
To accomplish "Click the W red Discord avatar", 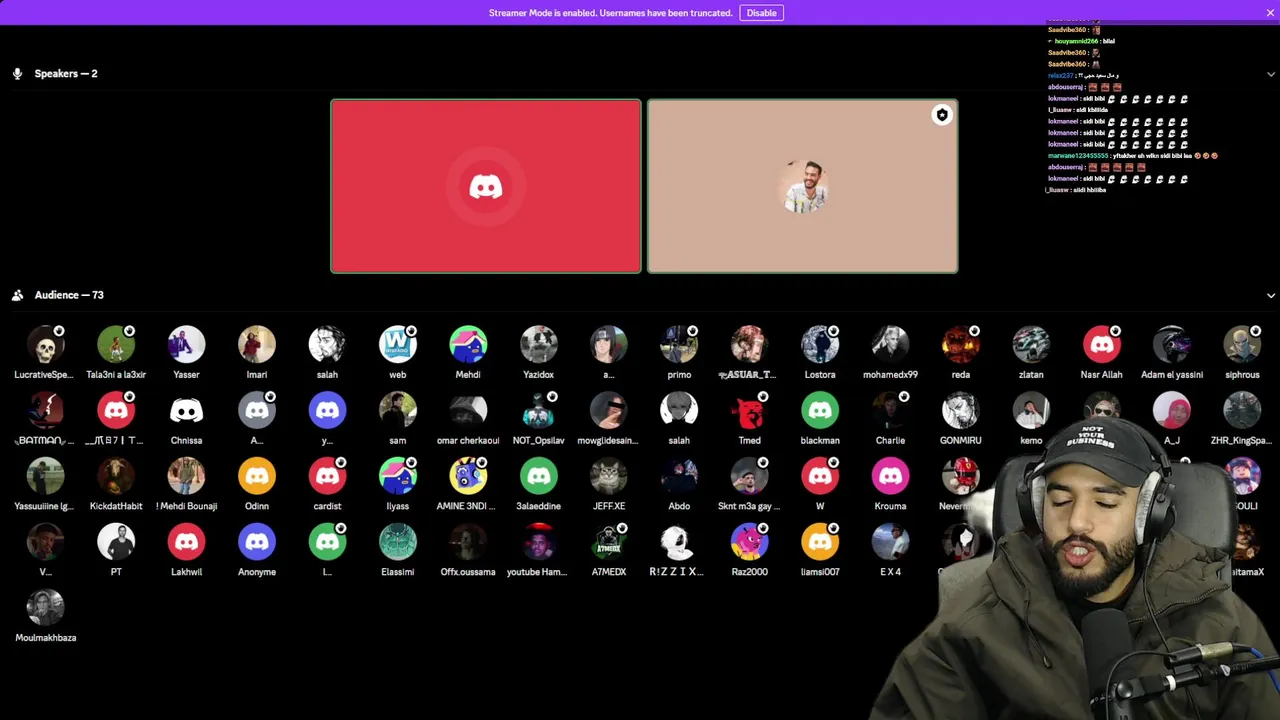I will click(820, 476).
